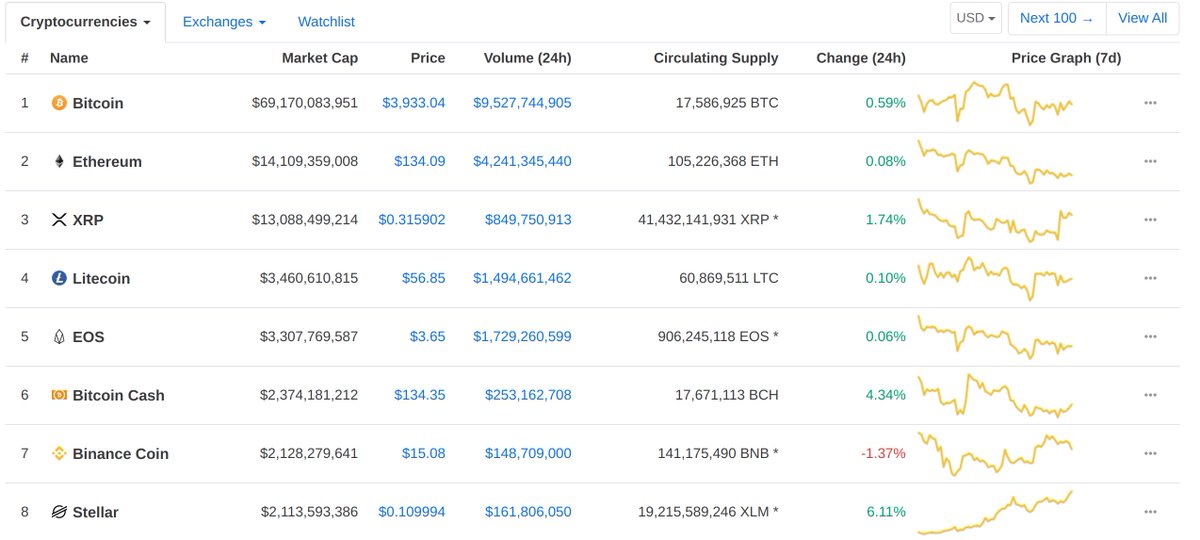This screenshot has width=1200, height=540.
Task: Open the more-options dots for Litecoin row
Action: pyautogui.click(x=1150, y=278)
